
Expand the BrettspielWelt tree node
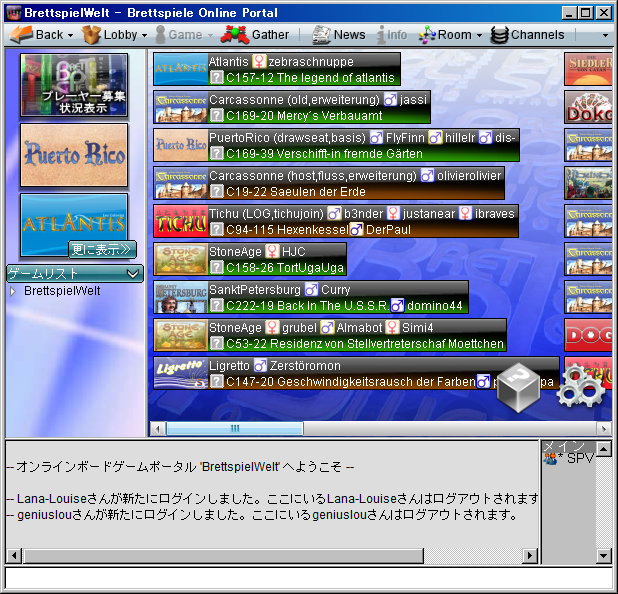click(x=13, y=291)
